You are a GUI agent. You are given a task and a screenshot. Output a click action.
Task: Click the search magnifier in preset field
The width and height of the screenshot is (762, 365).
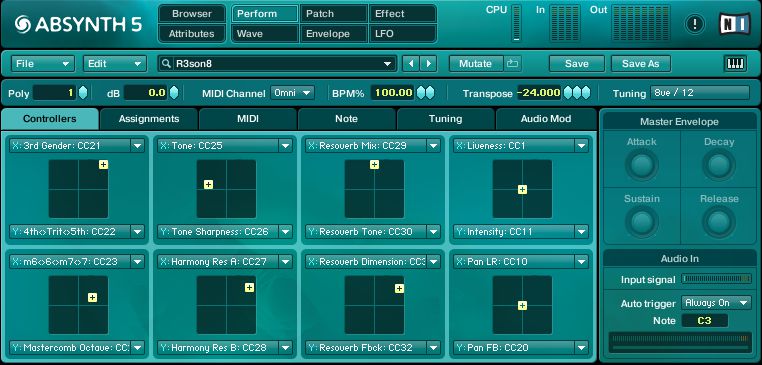tap(166, 64)
